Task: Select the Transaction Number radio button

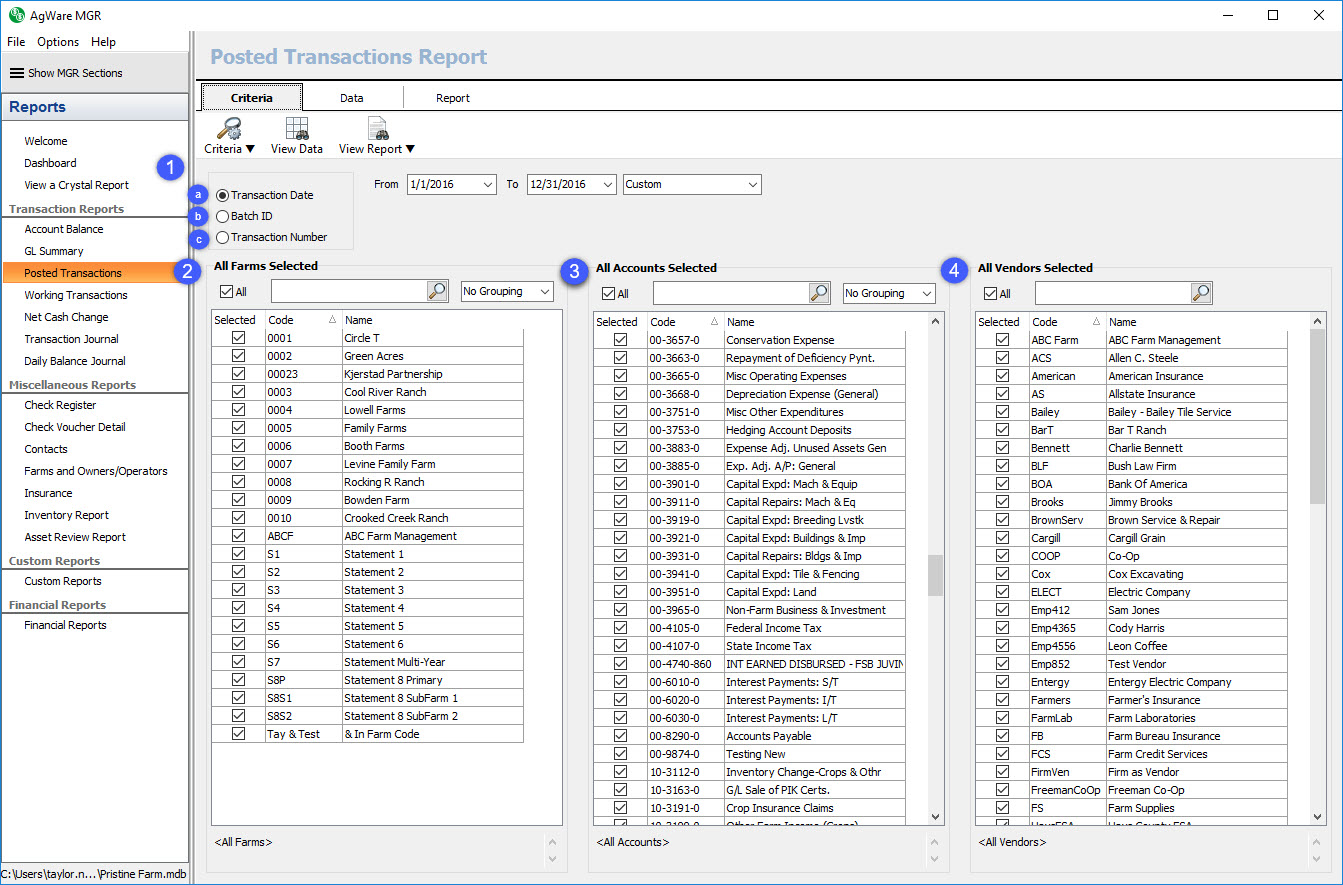Action: (222, 238)
